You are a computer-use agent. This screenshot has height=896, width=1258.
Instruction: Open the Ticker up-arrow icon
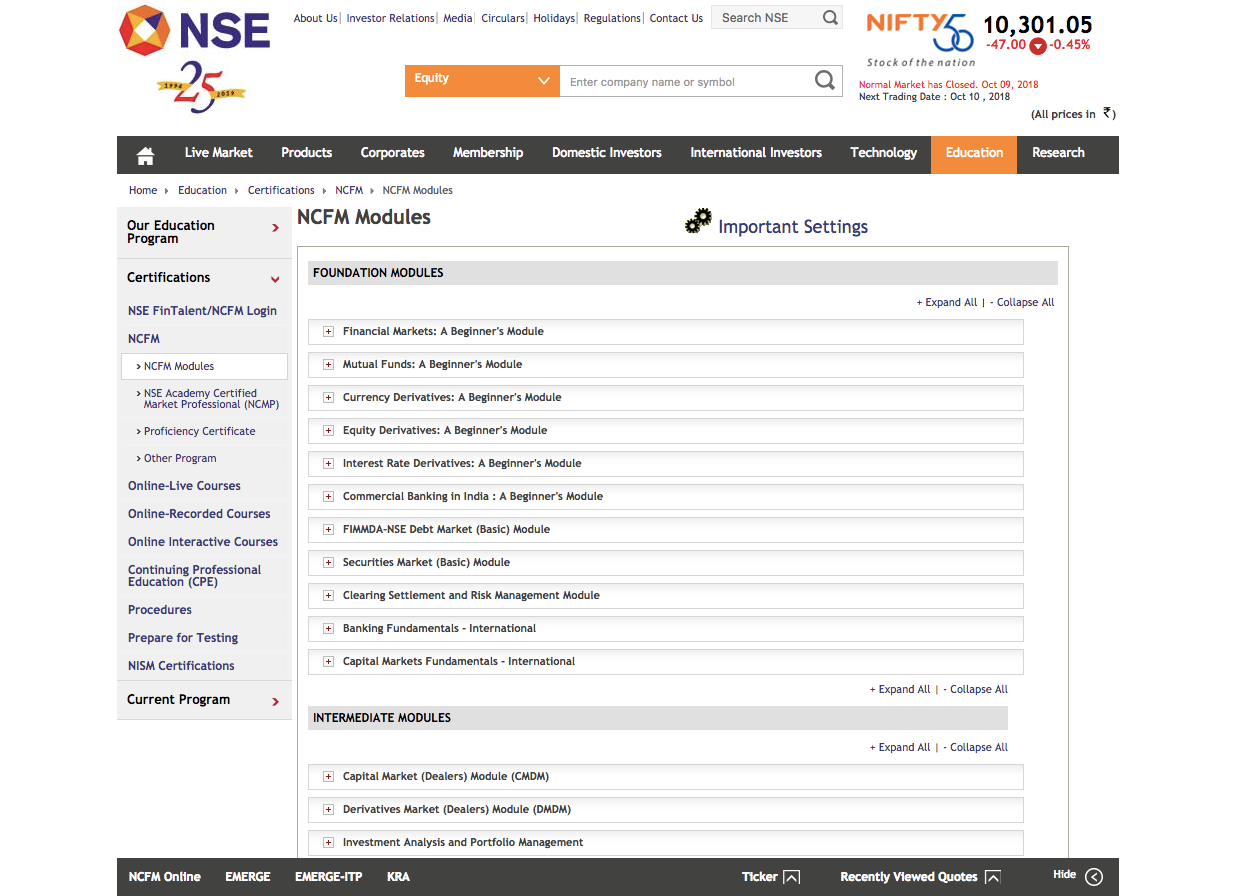coord(791,877)
